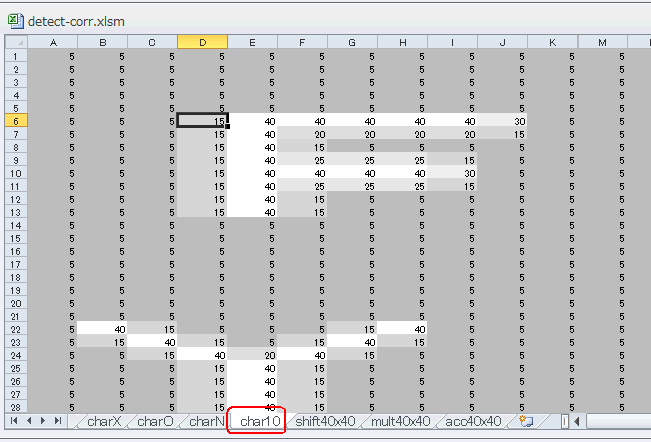This screenshot has height=442, width=651.
Task: Switch to the charN sheet tab
Action: [206, 421]
